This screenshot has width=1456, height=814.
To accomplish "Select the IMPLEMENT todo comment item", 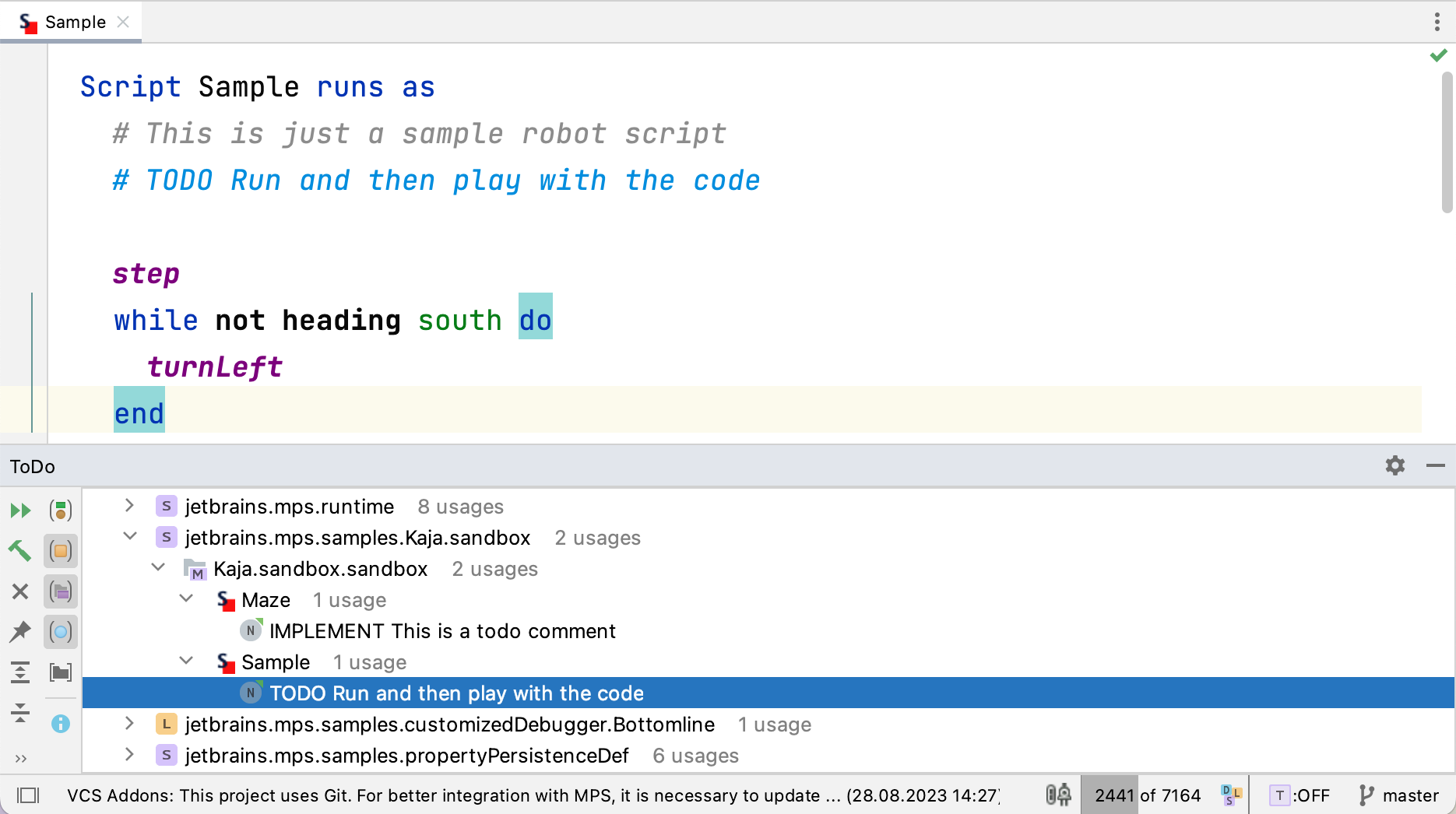I will (442, 631).
